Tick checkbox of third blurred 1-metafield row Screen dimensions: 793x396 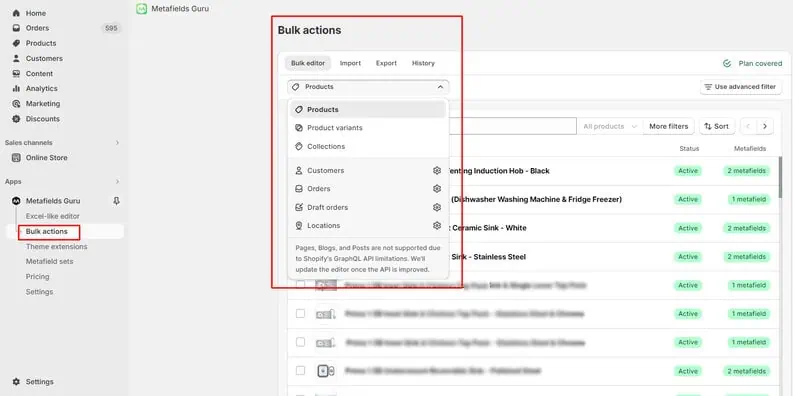[300, 342]
